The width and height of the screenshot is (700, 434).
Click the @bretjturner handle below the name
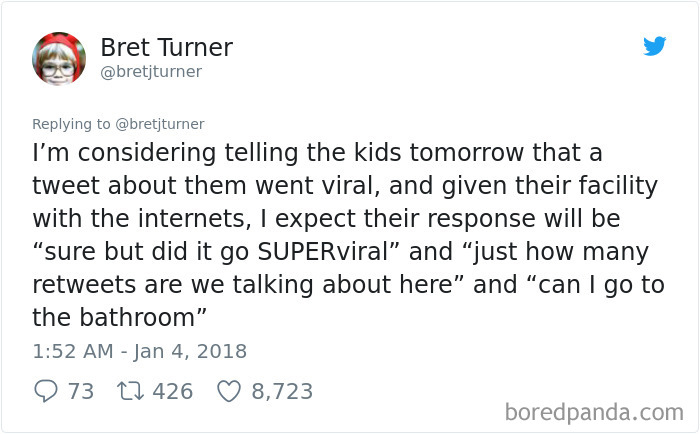click(151, 72)
